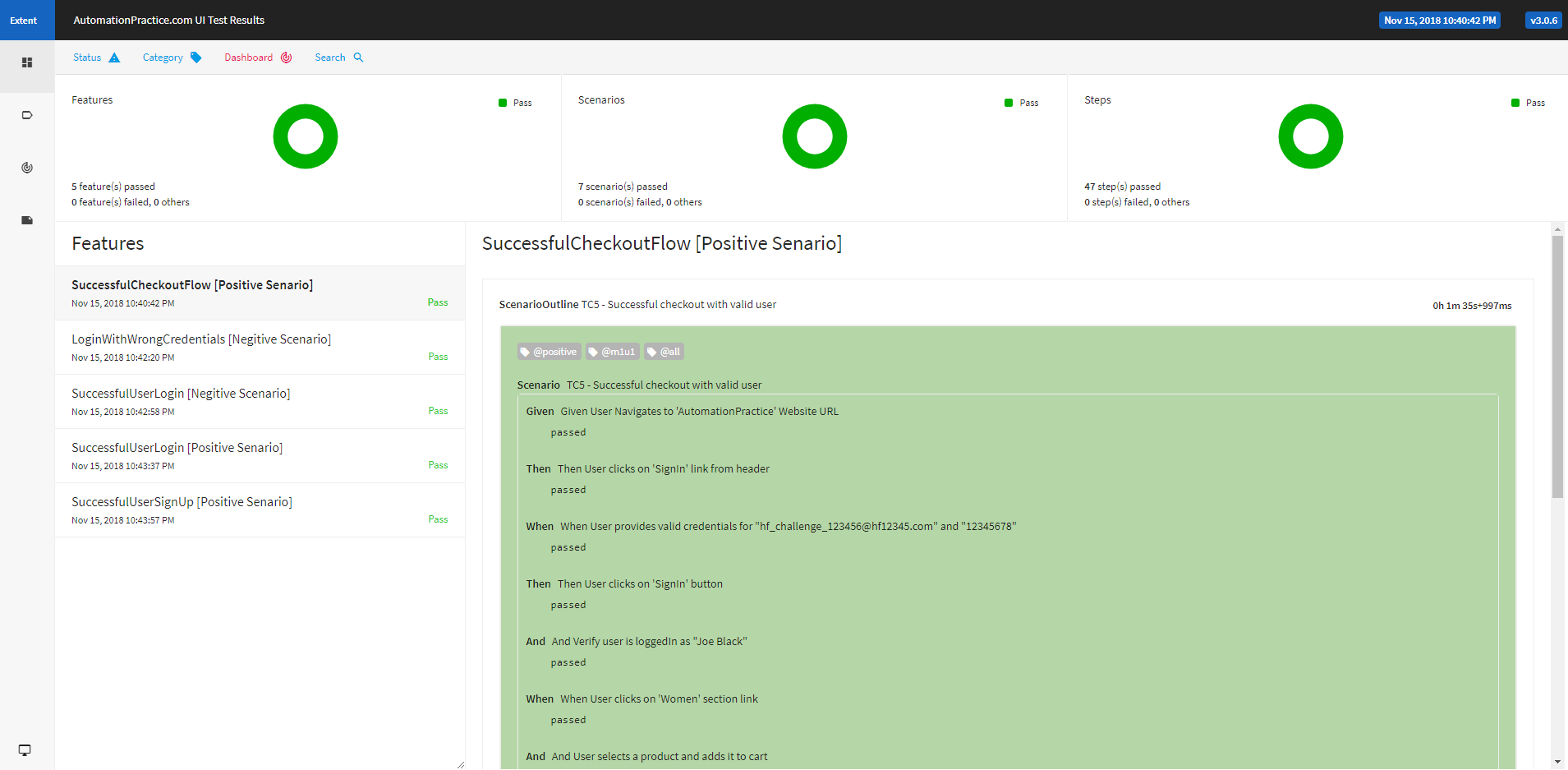Click the v3.0.6 version badge
Viewport: 1568px width, 770px height.
pyautogui.click(x=1543, y=21)
